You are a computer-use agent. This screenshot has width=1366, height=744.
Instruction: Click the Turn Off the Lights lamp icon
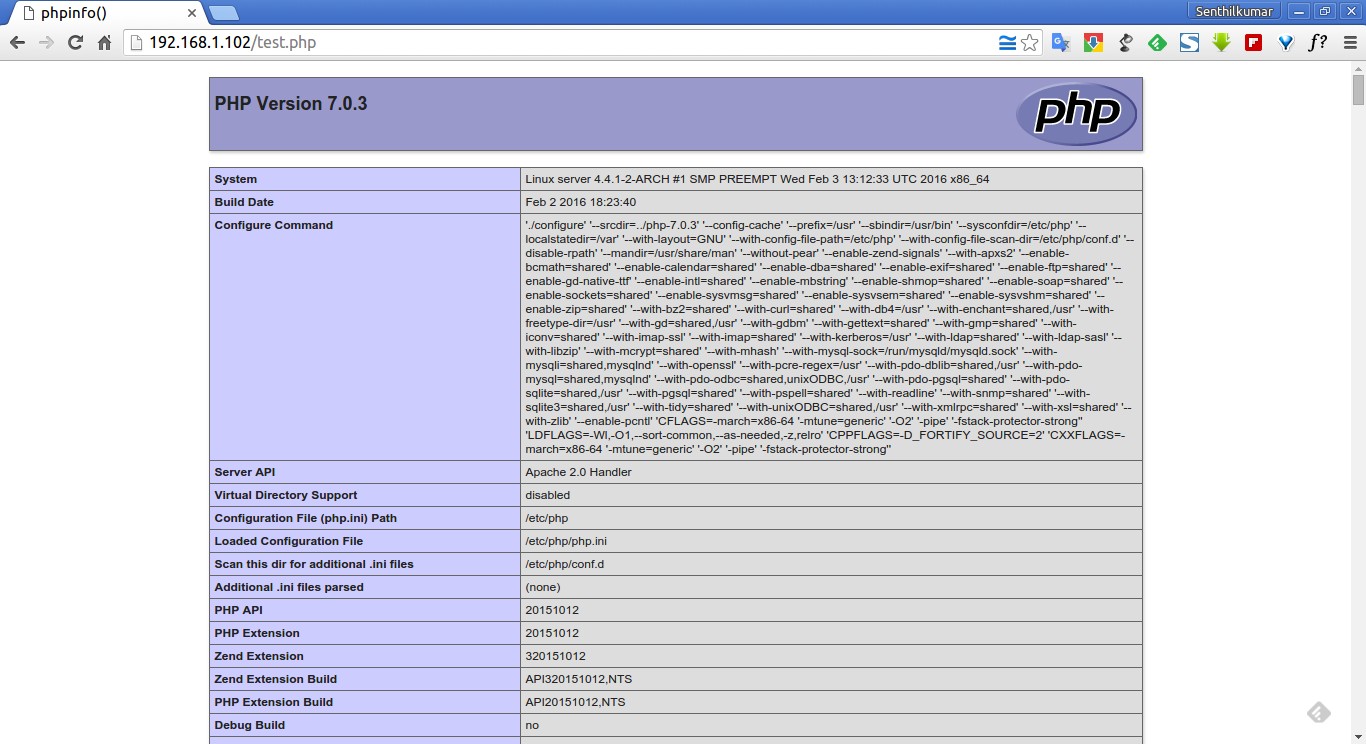click(1125, 43)
